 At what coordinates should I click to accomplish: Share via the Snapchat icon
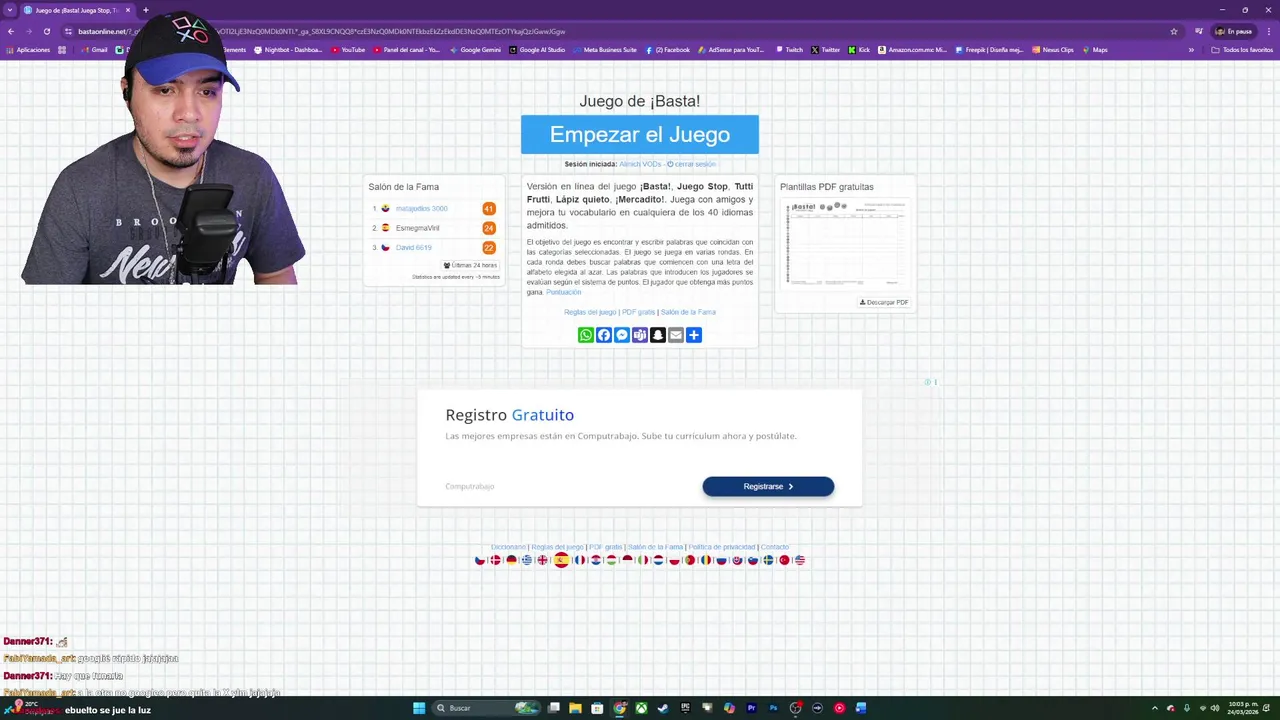(658, 335)
